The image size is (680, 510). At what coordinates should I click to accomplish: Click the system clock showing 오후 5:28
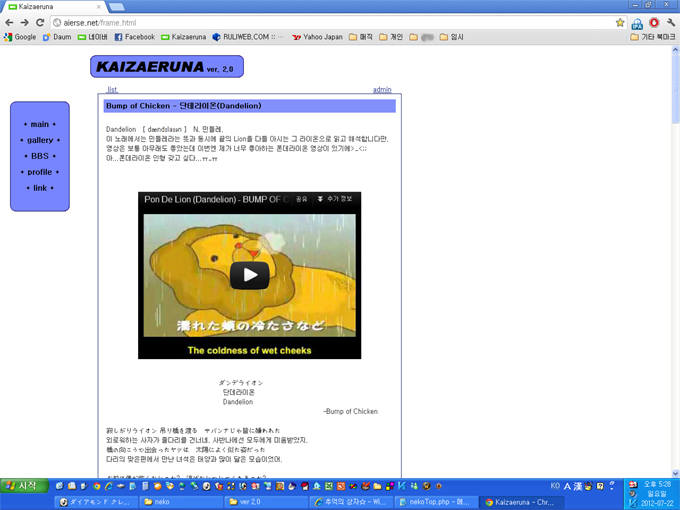click(657, 484)
